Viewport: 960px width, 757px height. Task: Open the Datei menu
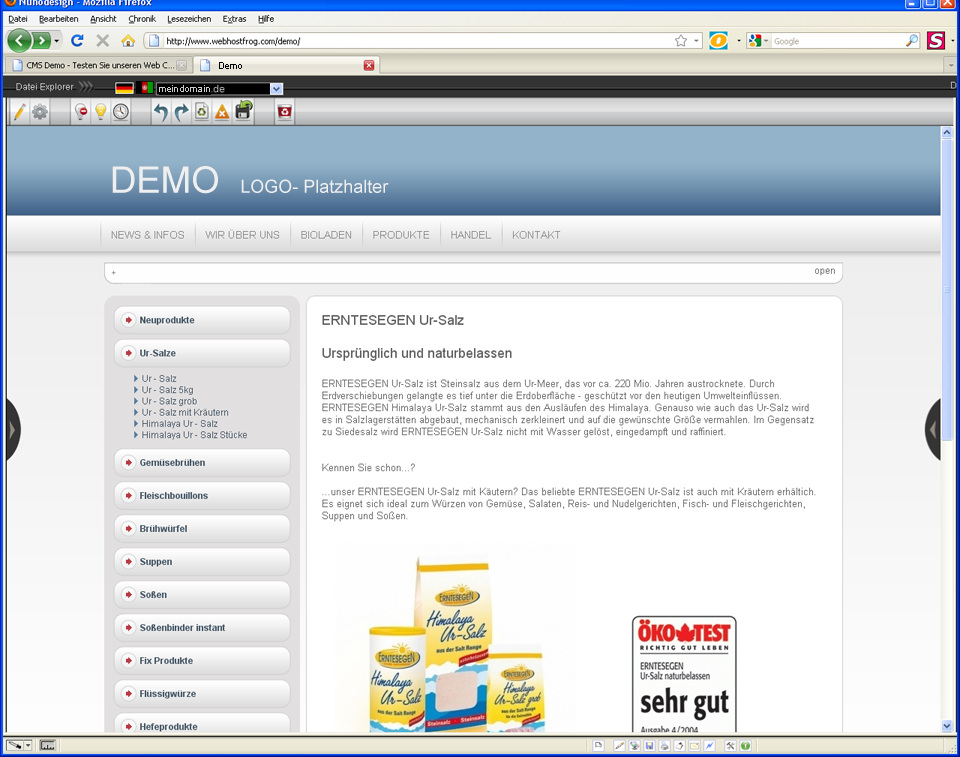[18, 19]
